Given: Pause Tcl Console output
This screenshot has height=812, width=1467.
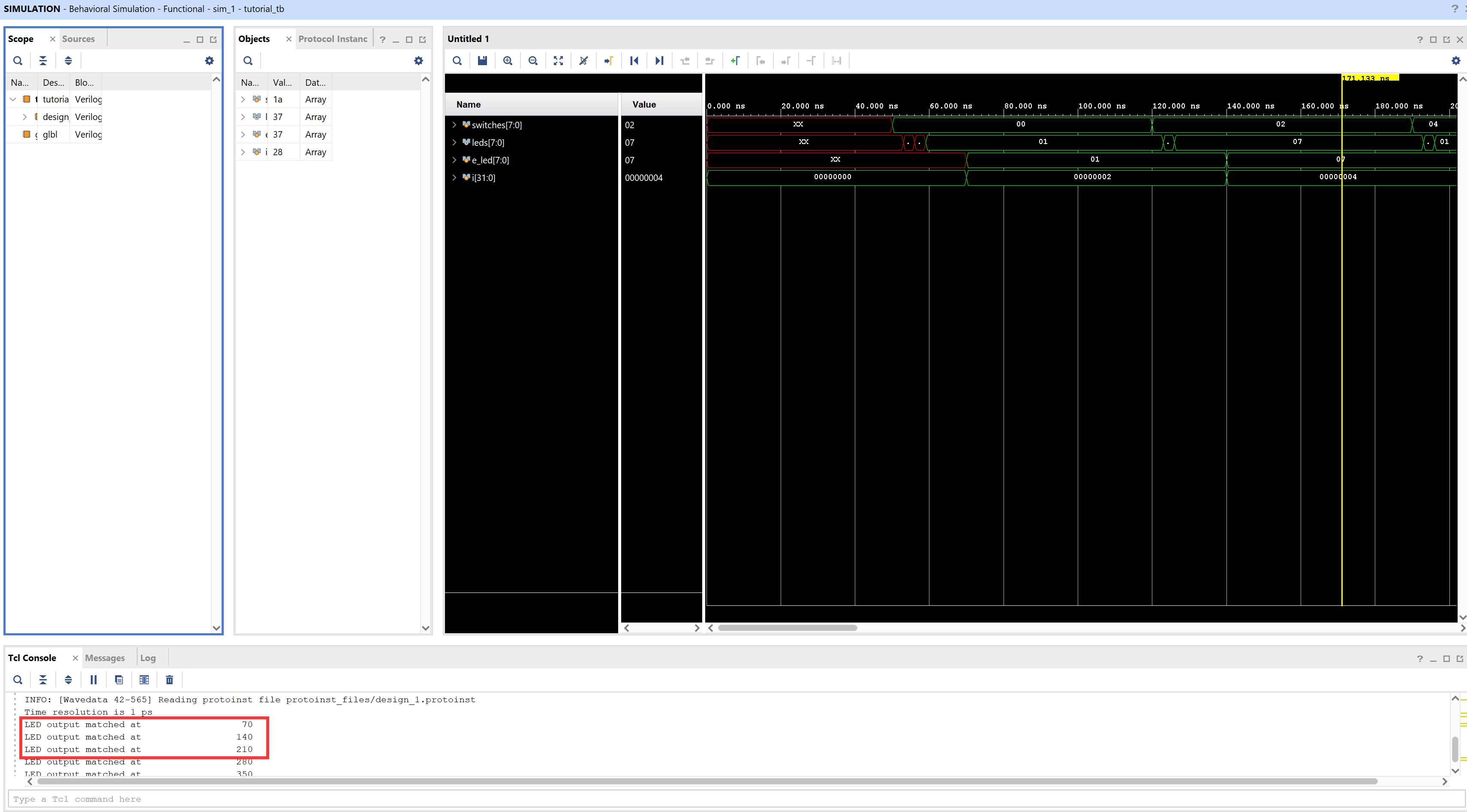Looking at the screenshot, I should (x=93, y=680).
